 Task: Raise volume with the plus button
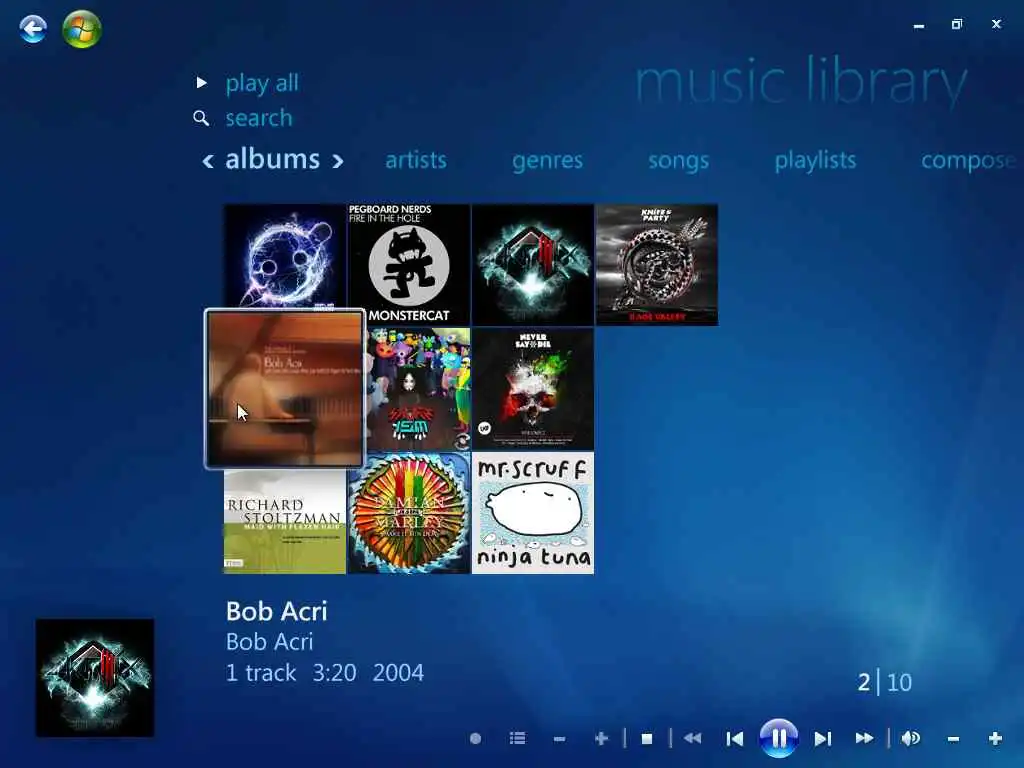coord(995,739)
